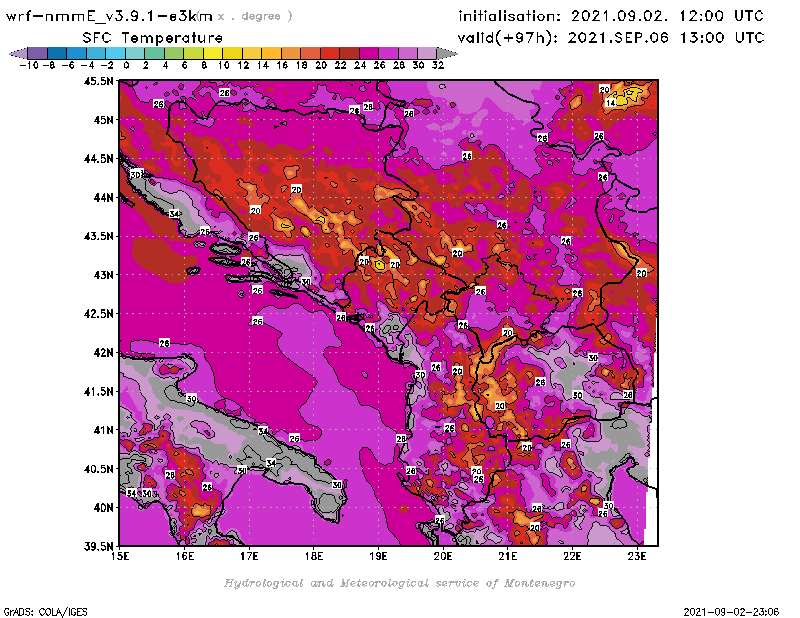
Task: Click the model title 'wrf-nmmE_v3.9.1-e3km'
Action: (x=109, y=16)
